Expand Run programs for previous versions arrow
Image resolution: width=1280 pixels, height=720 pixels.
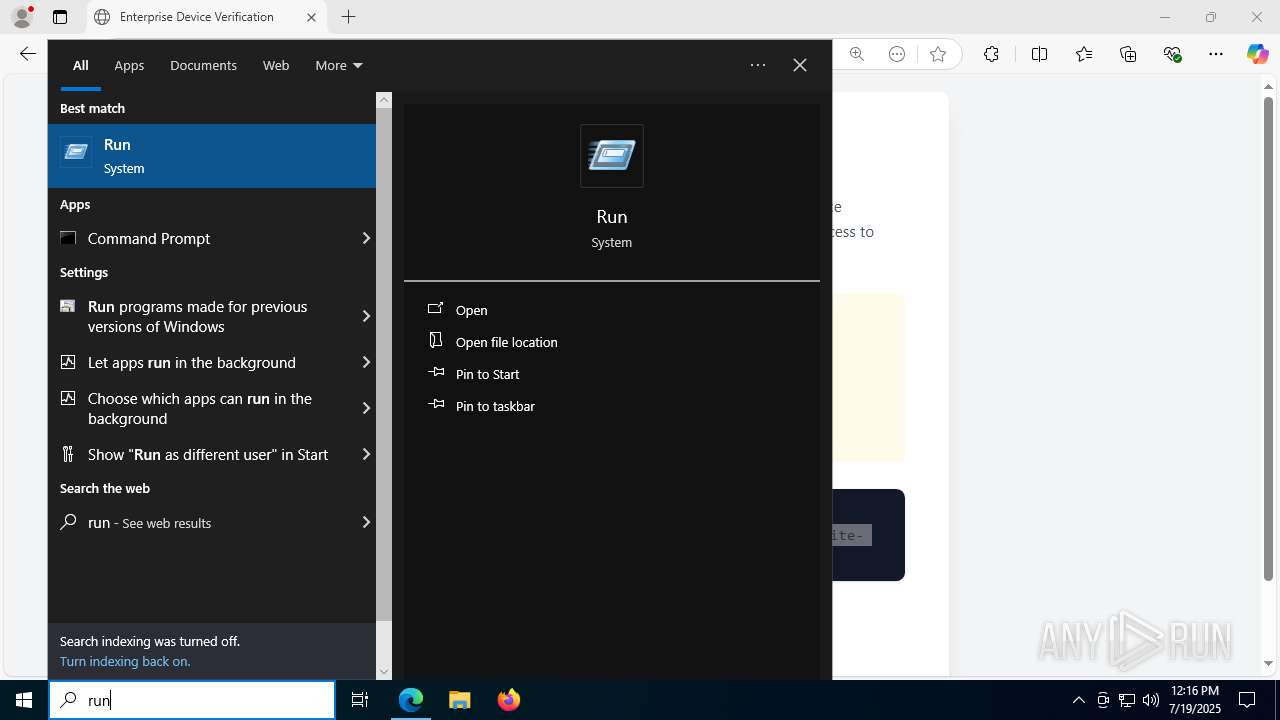click(366, 316)
